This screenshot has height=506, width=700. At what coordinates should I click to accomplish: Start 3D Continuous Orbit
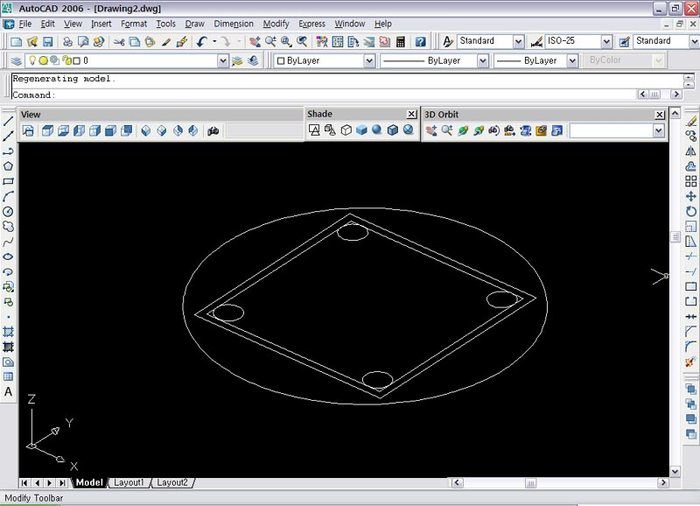click(x=479, y=130)
